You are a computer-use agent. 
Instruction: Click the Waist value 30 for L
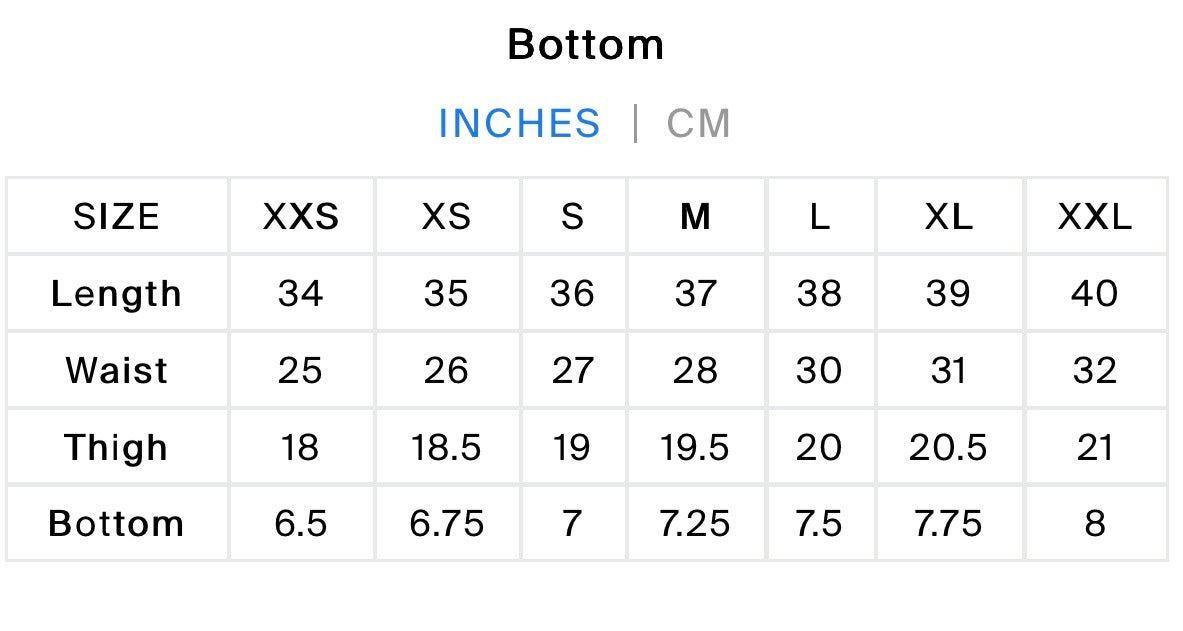point(819,371)
